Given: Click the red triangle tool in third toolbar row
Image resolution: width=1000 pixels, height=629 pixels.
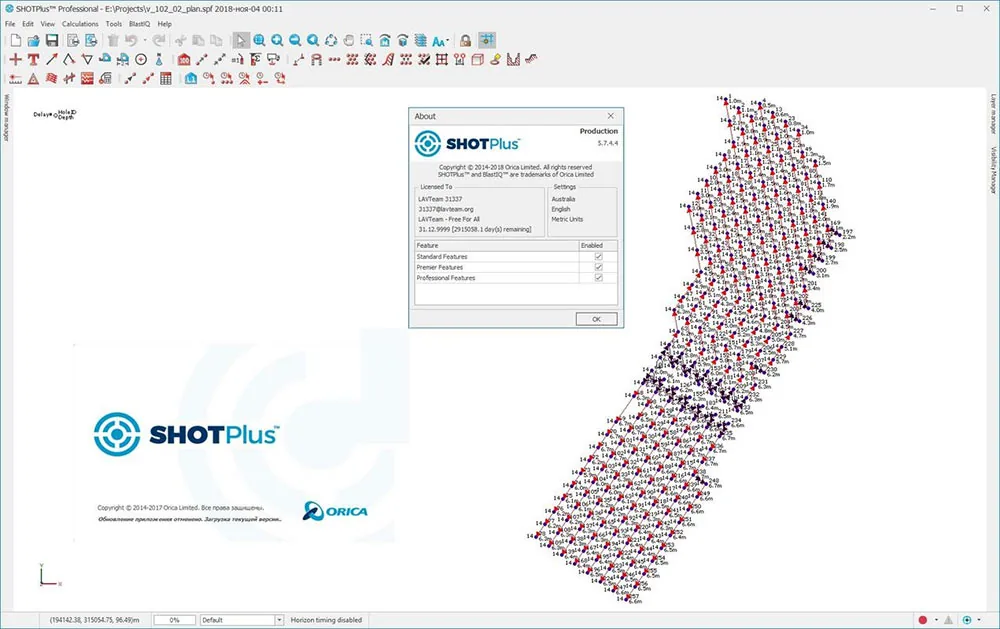Looking at the screenshot, I should click(x=33, y=78).
